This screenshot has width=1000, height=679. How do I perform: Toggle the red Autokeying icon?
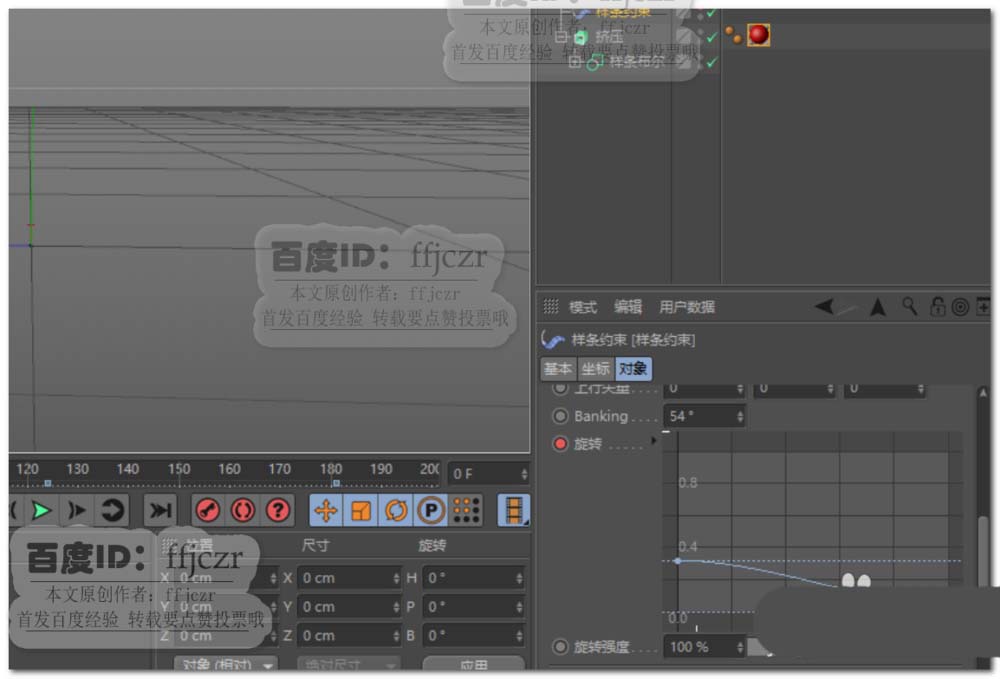(242, 511)
